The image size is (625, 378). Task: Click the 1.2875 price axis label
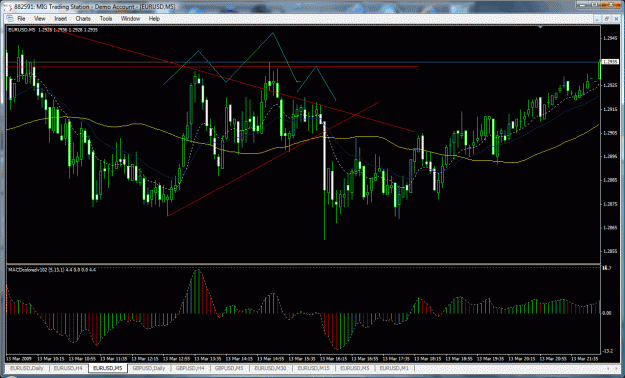point(610,204)
